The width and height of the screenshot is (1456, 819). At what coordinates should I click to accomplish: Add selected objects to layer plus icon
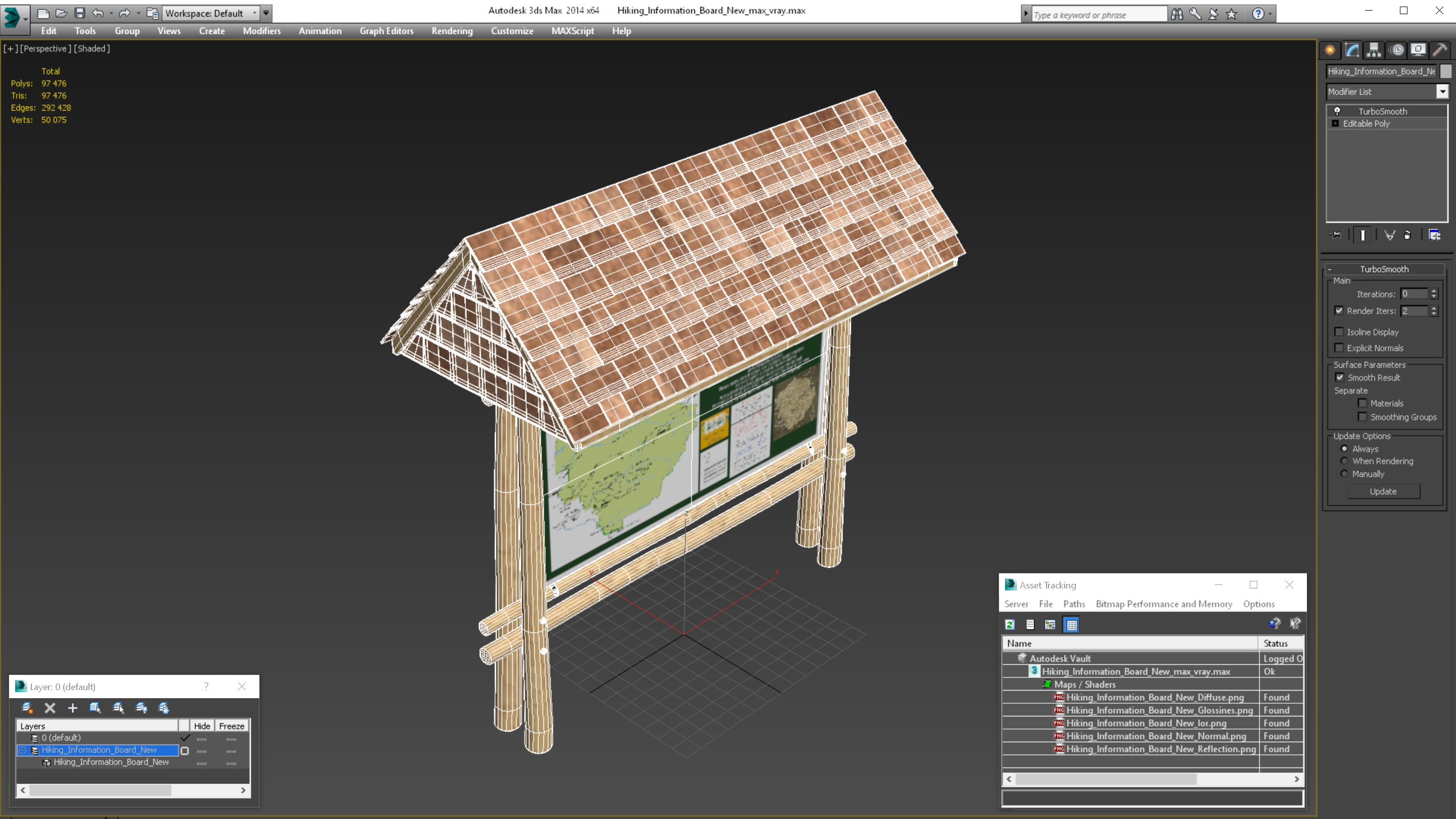(x=72, y=708)
